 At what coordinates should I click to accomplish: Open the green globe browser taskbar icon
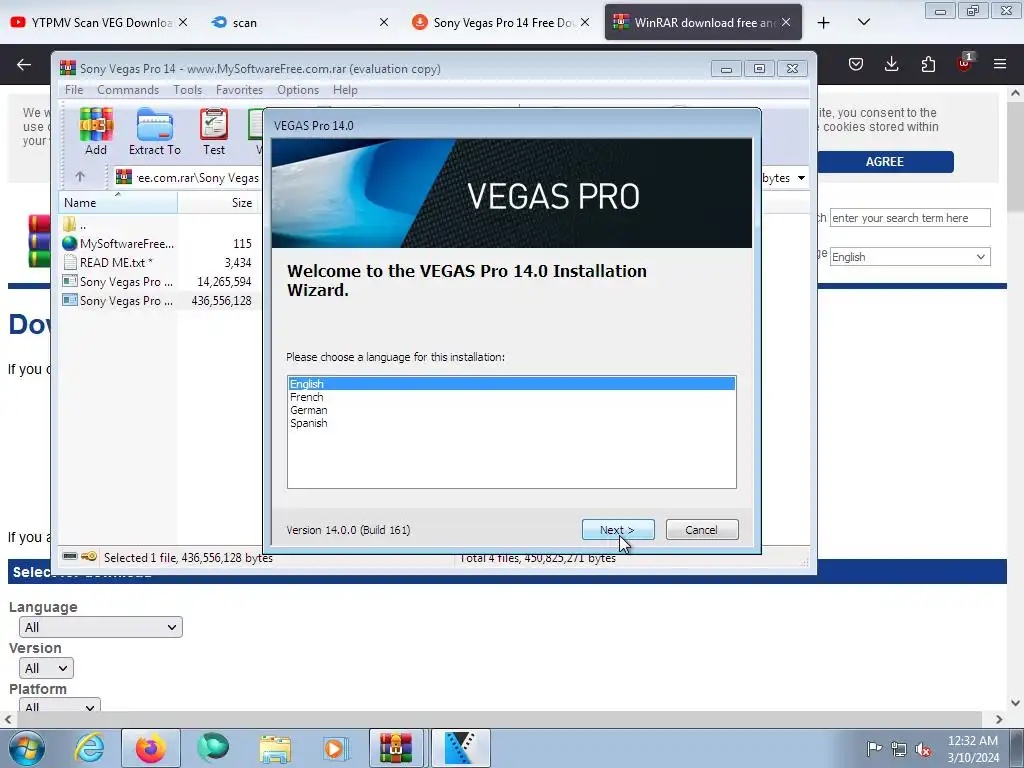click(213, 748)
